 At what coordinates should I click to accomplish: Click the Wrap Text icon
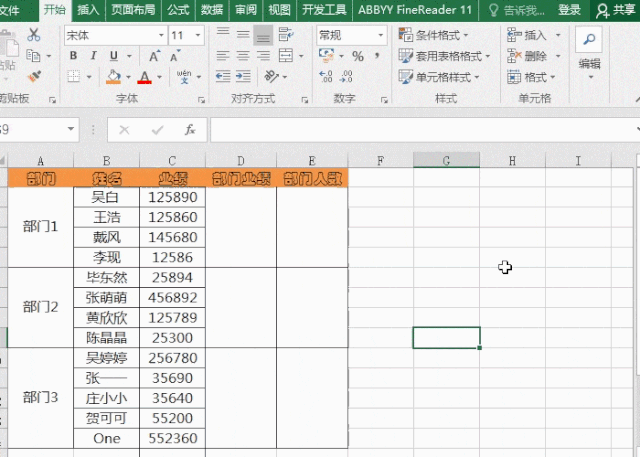286,35
